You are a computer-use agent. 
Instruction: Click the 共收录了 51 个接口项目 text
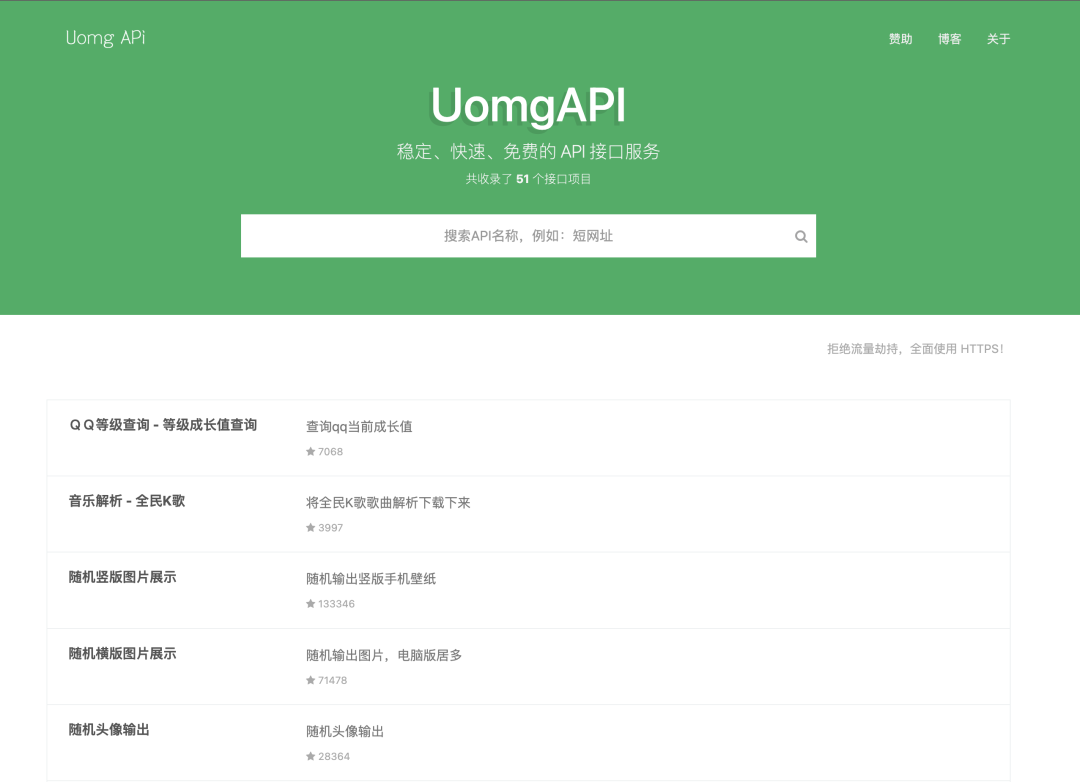(x=528, y=179)
